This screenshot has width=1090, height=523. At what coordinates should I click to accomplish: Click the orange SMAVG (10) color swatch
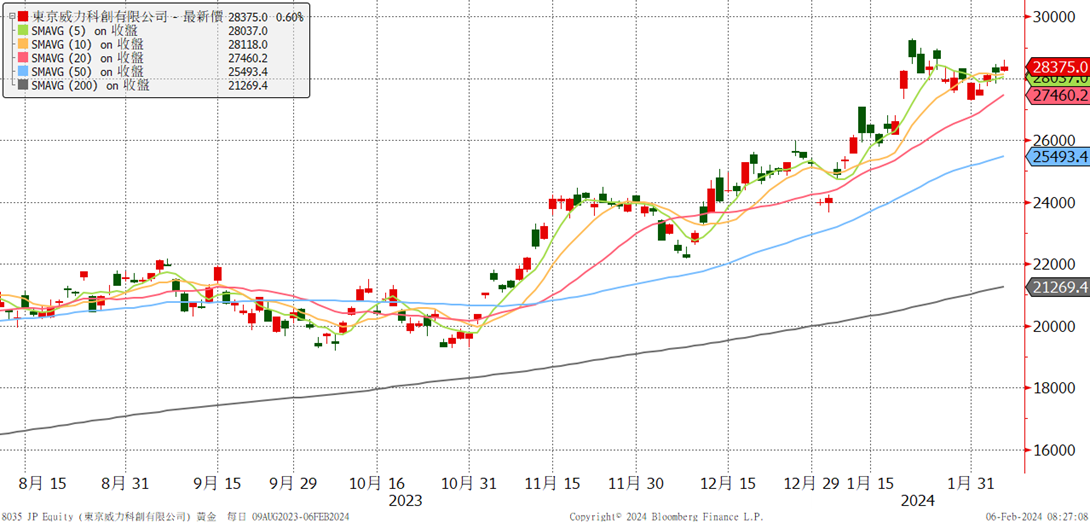[x=23, y=45]
